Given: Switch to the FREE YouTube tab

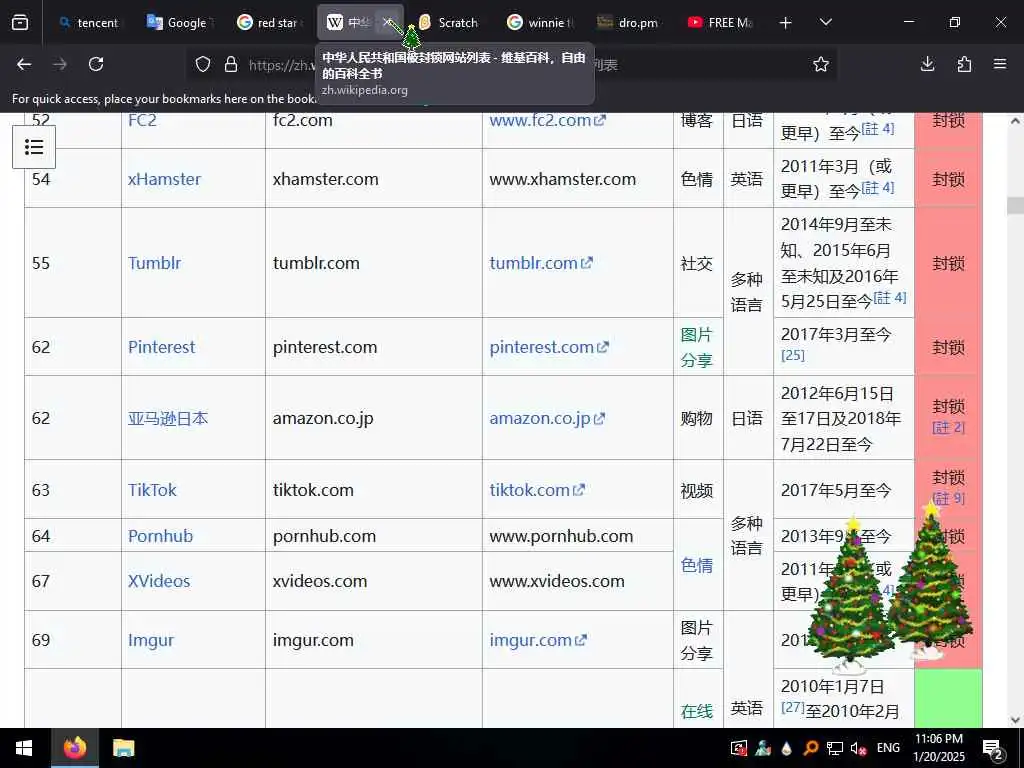Looking at the screenshot, I should pos(720,23).
